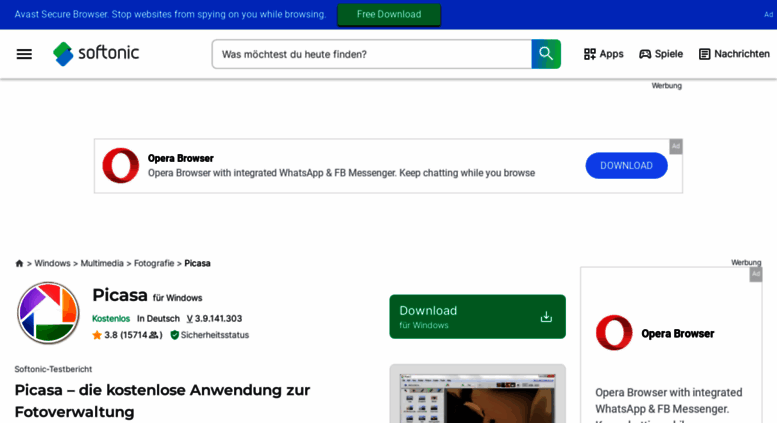The height and width of the screenshot is (423, 777).
Task: Open the Fotografie breadcrumb link
Action: tap(154, 263)
